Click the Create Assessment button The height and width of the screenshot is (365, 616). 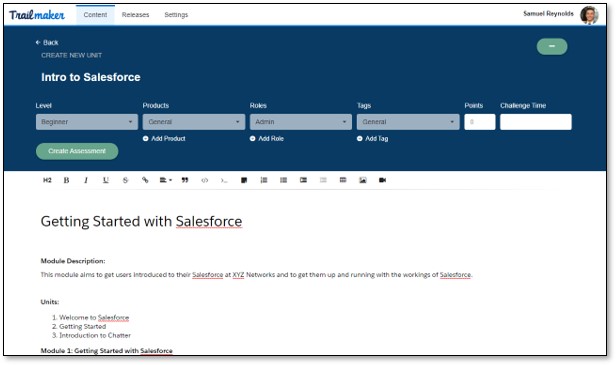point(77,151)
